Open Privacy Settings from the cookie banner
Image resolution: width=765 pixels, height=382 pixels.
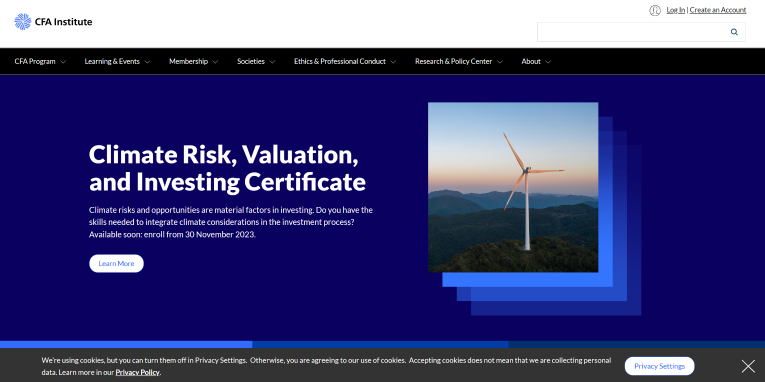[x=660, y=366]
